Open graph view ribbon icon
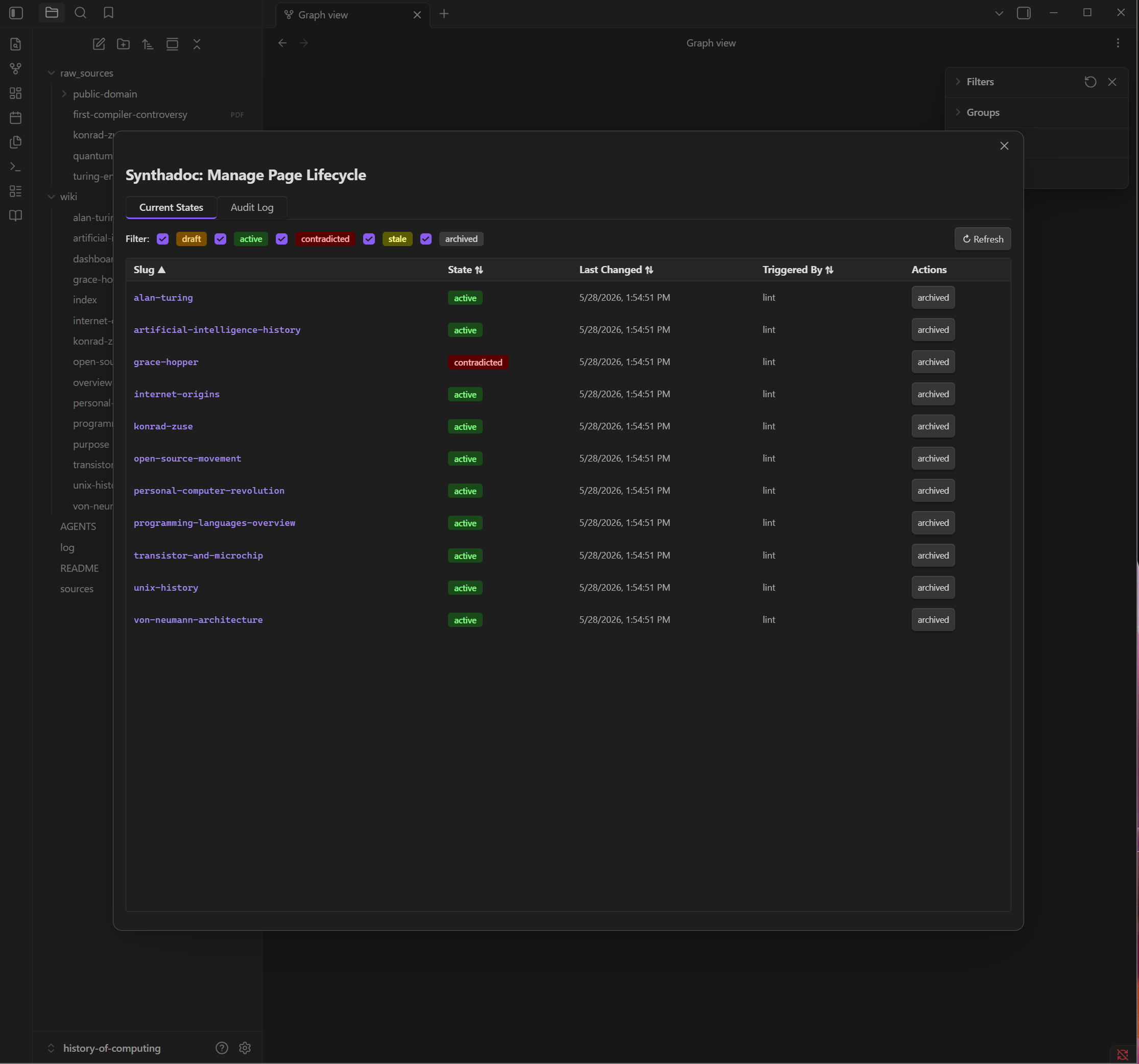 (15, 69)
